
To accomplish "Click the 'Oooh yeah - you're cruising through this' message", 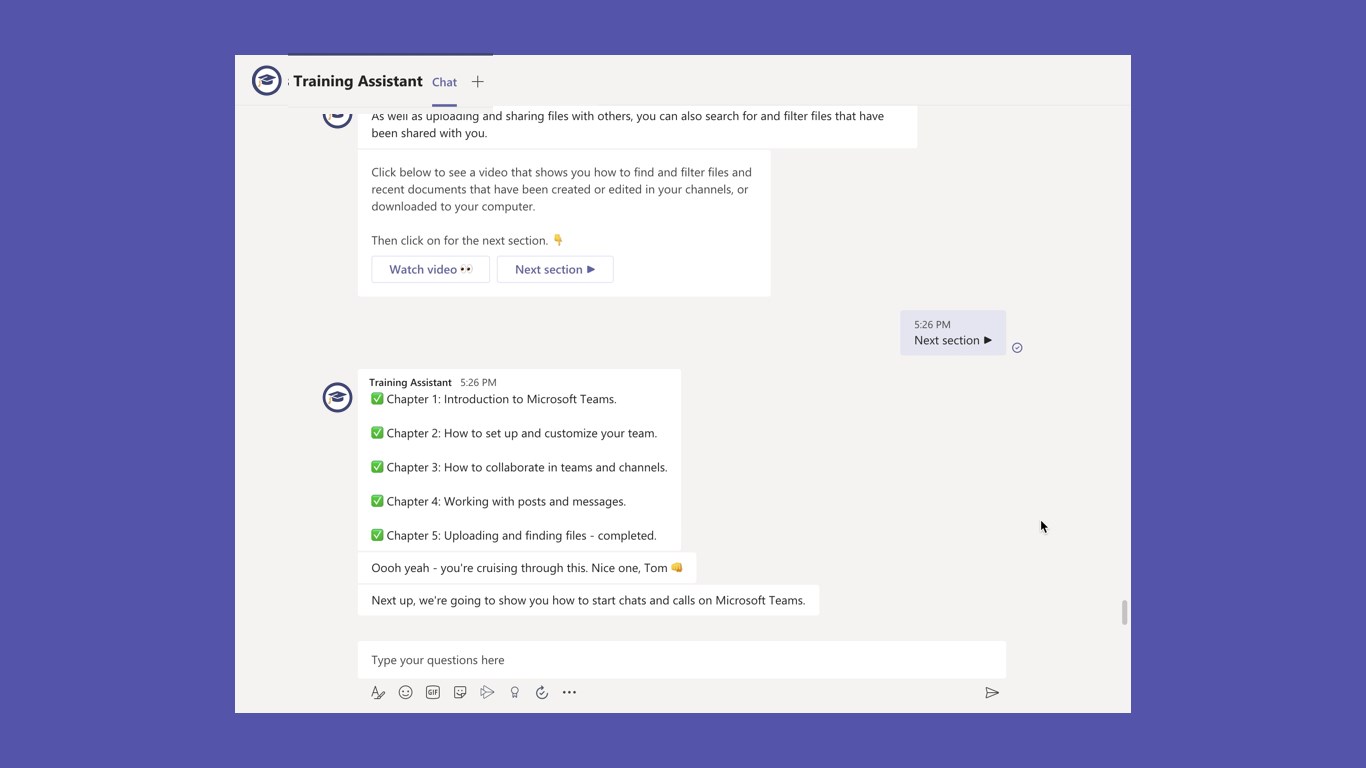I will [527, 568].
